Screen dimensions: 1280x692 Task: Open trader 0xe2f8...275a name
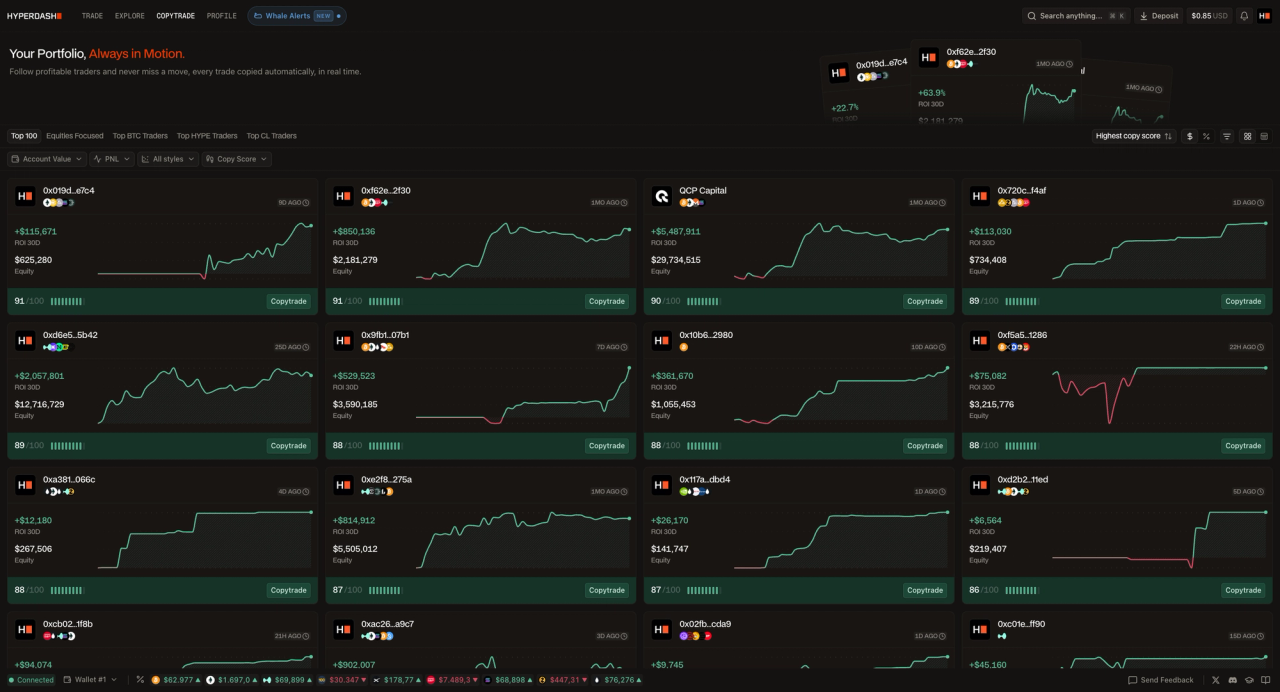point(386,479)
